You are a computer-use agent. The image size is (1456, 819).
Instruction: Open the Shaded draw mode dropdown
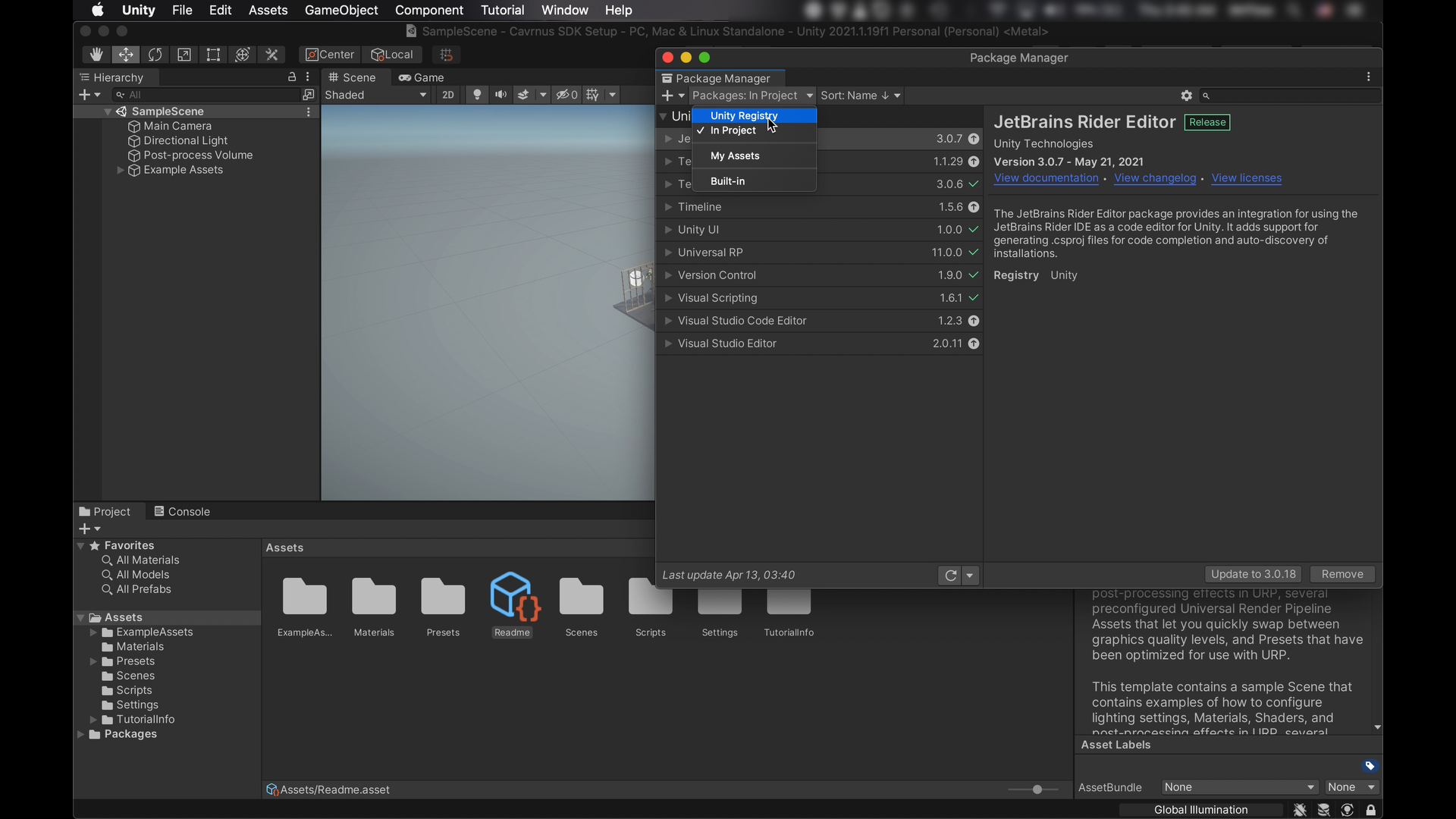pyautogui.click(x=375, y=95)
